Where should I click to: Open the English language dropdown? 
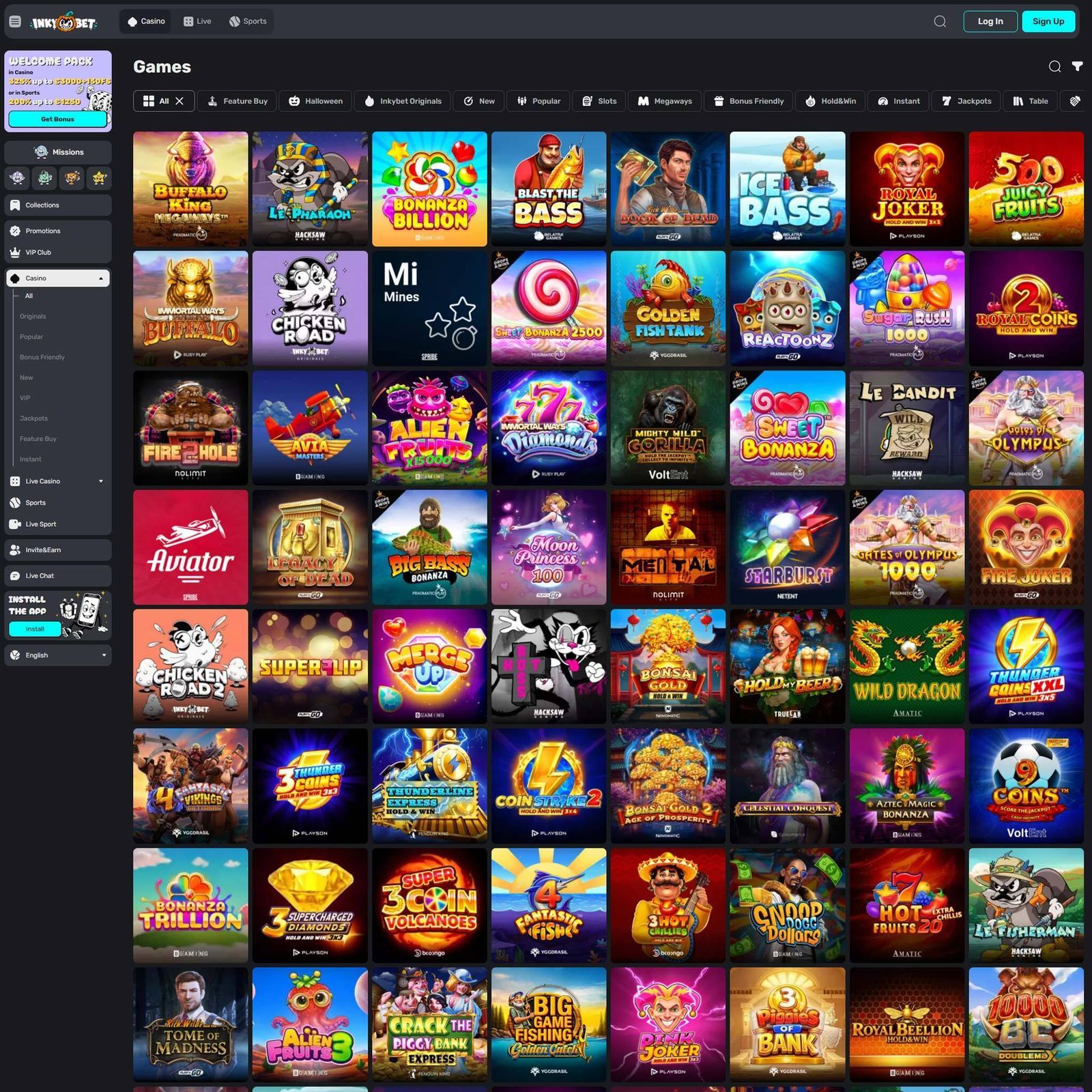[x=58, y=655]
